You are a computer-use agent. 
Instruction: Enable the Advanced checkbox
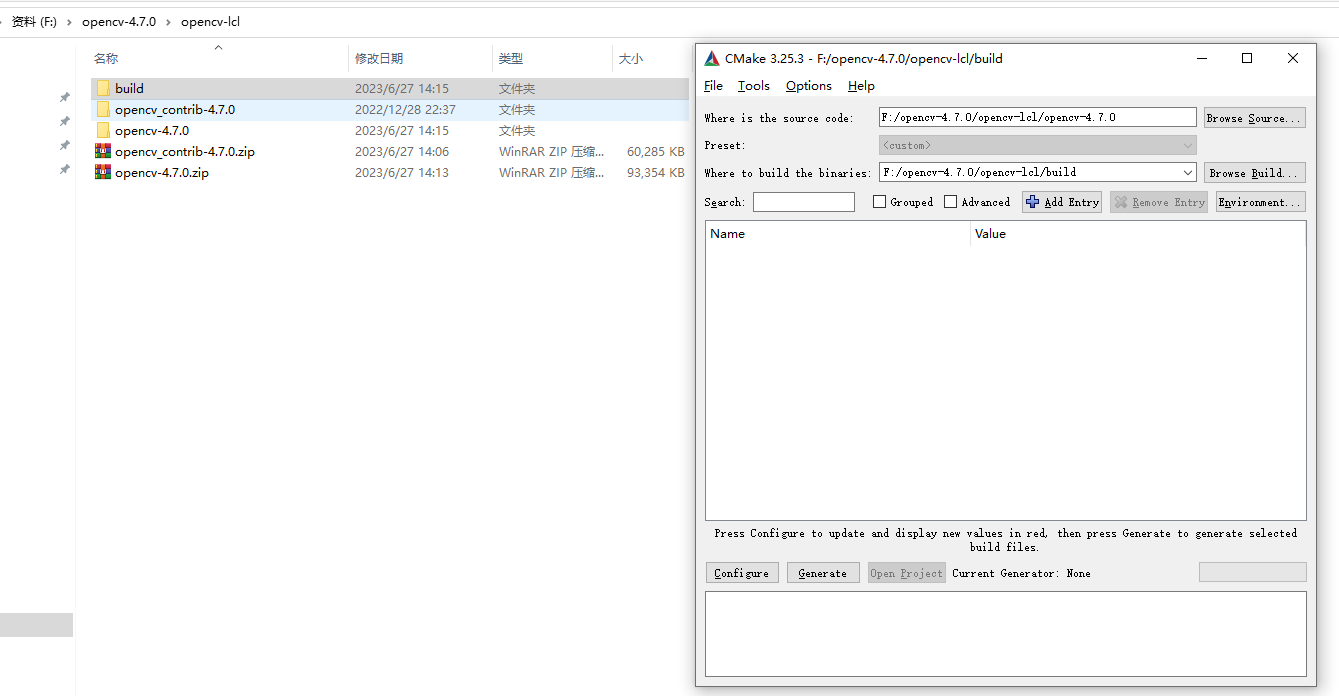949,201
